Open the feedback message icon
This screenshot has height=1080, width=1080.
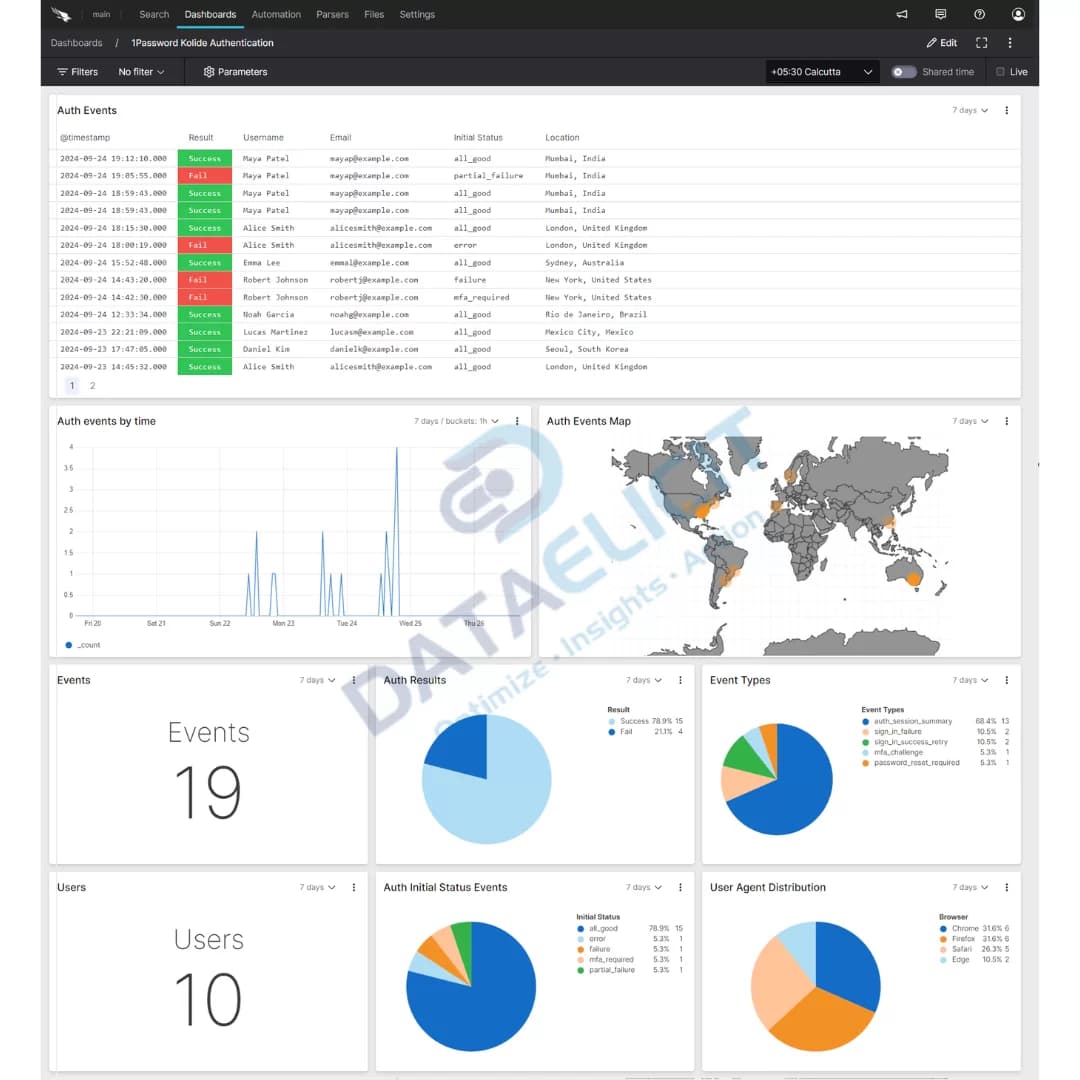click(940, 14)
